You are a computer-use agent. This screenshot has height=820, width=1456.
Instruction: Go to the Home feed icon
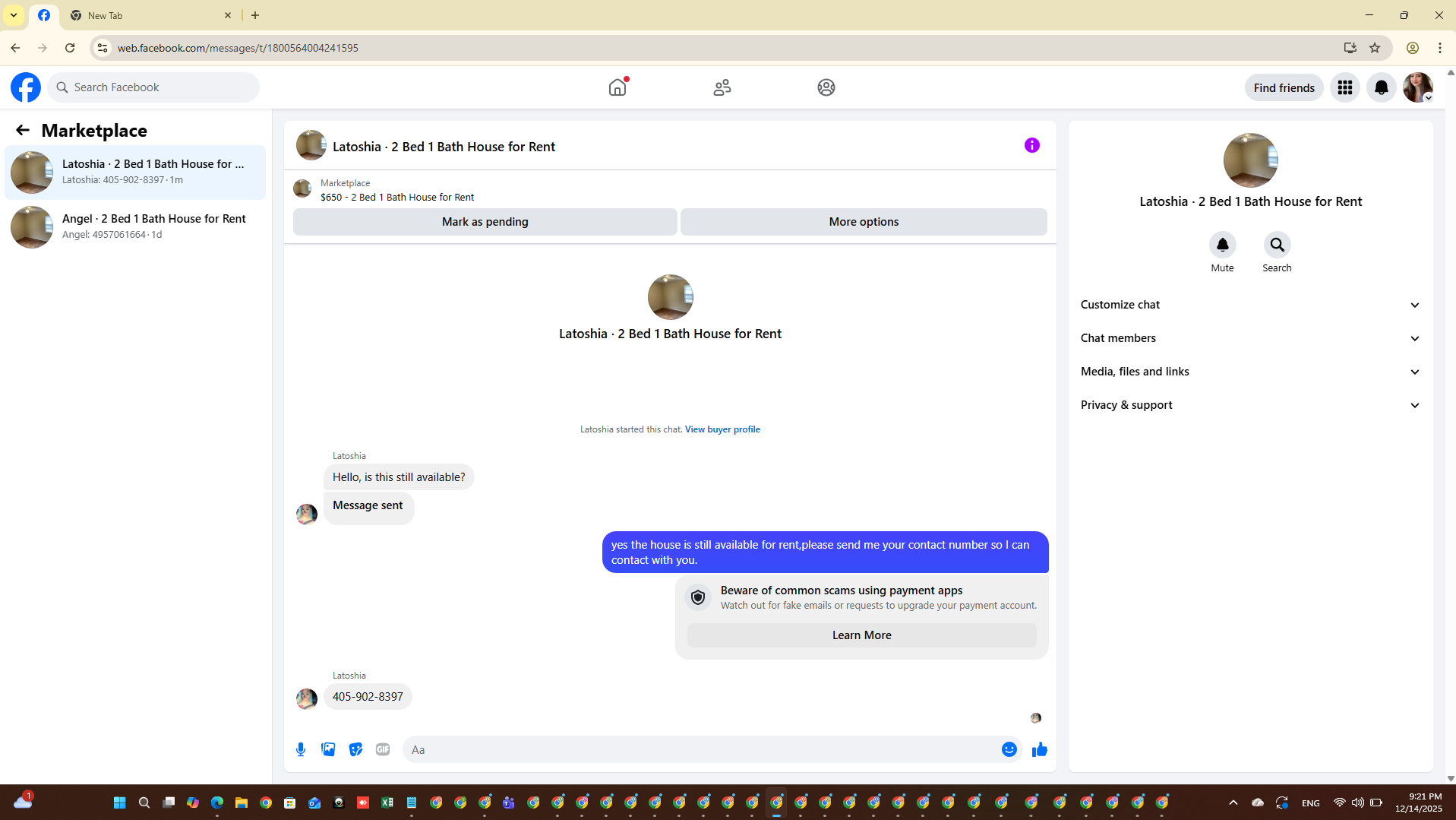pyautogui.click(x=617, y=87)
